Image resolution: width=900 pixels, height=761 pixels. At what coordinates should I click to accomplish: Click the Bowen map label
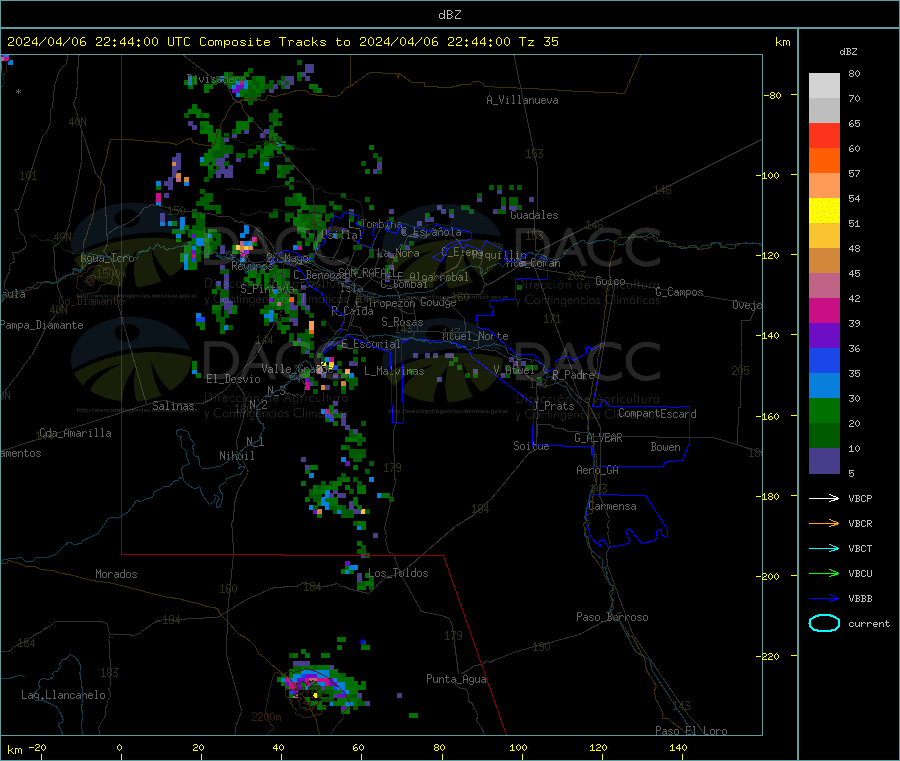665,446
